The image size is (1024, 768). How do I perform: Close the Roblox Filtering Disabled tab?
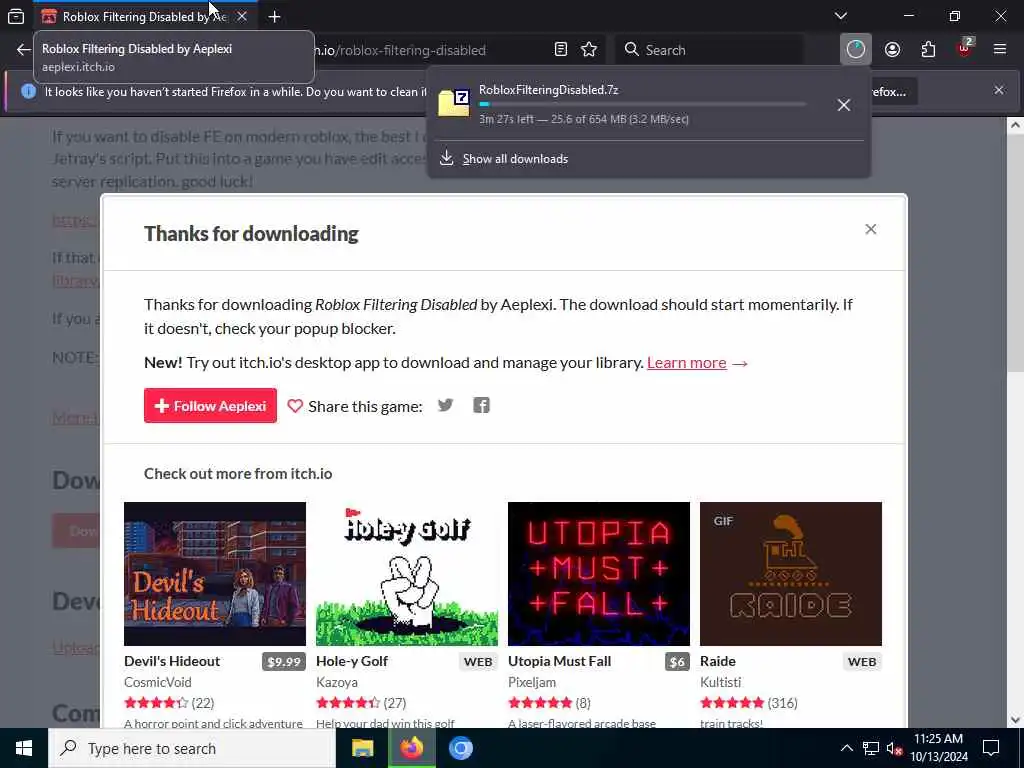point(242,16)
